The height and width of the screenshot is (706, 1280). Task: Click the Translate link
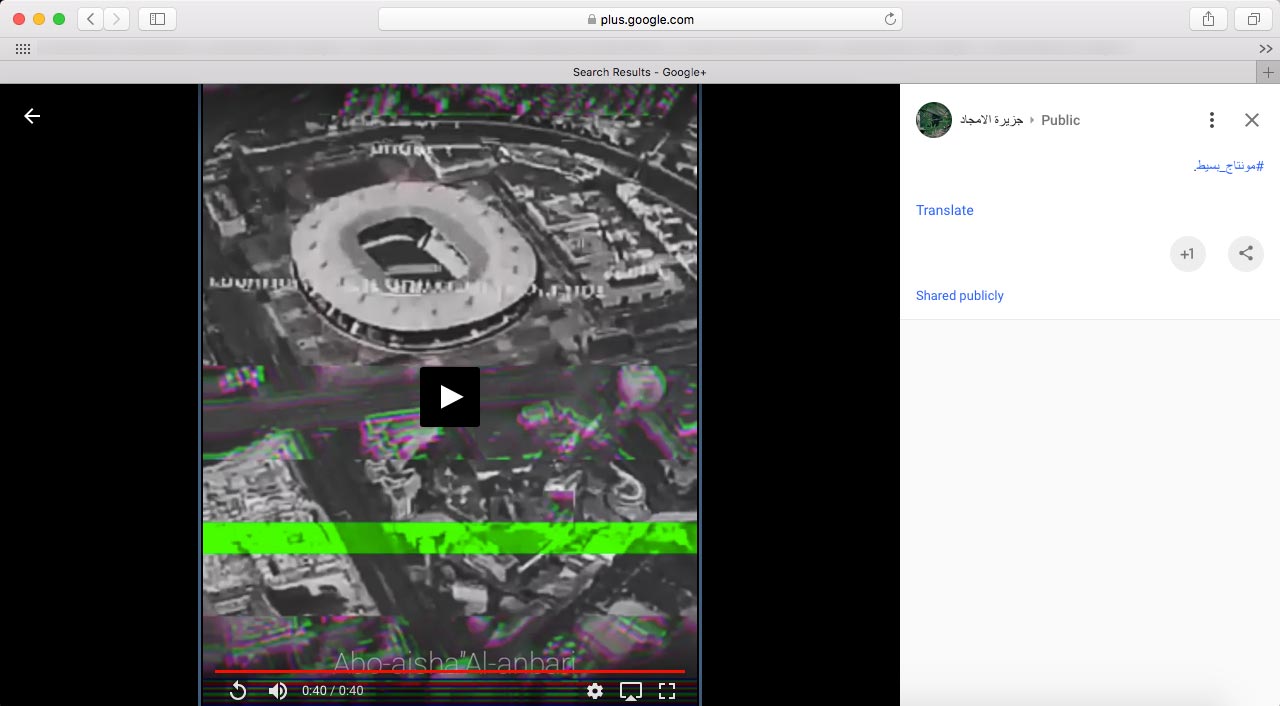click(944, 210)
